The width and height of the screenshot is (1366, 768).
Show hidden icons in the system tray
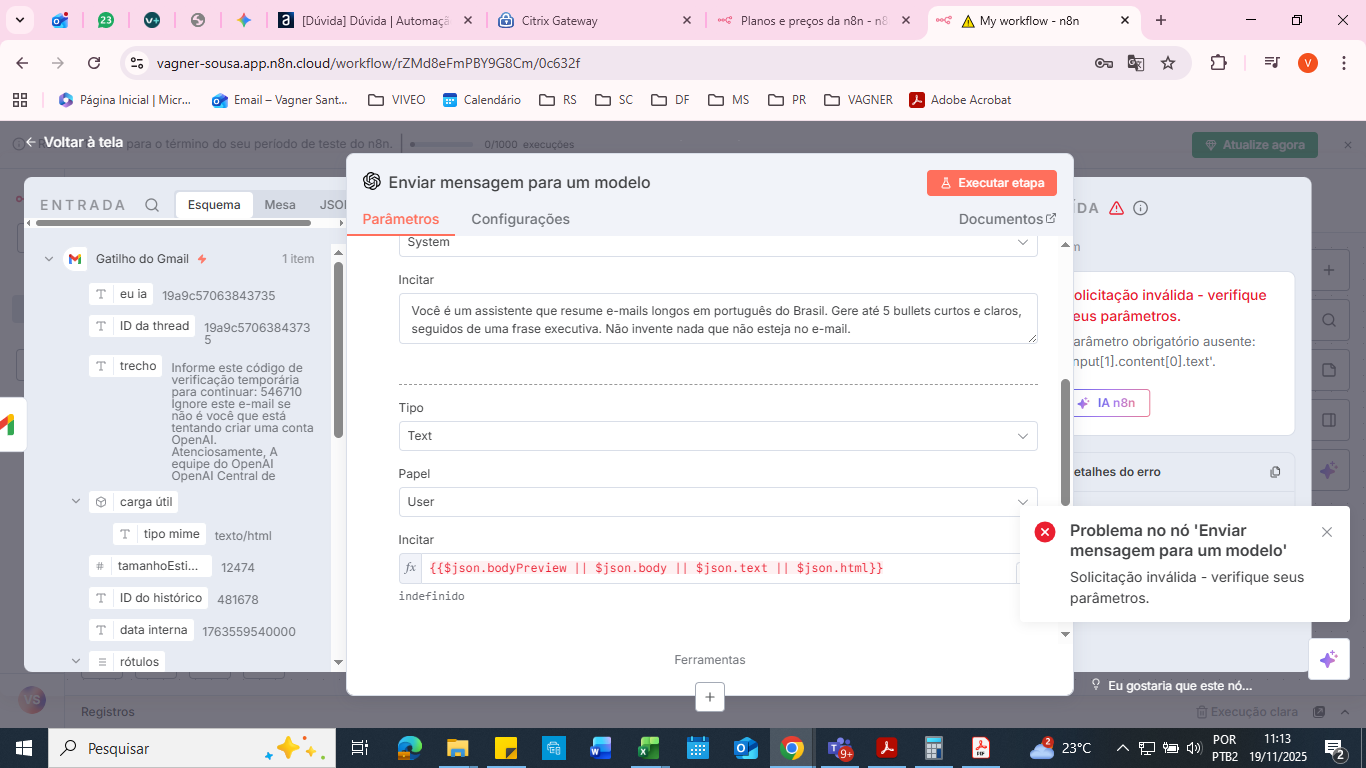coord(1124,748)
